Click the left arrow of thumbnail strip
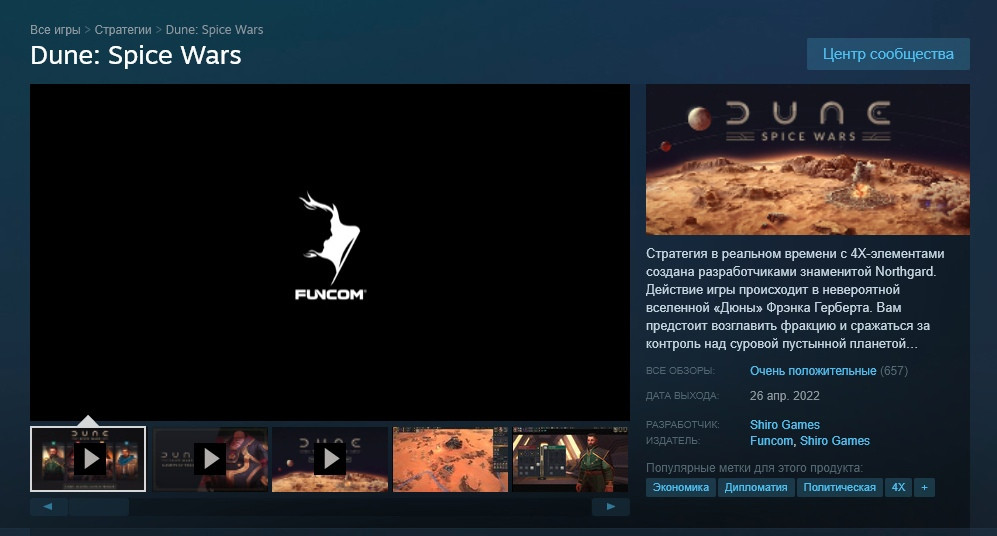 click(x=48, y=507)
